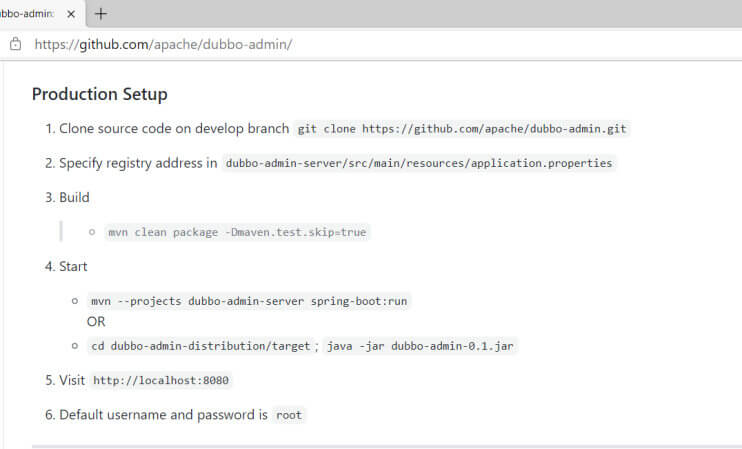Click the cd dubbo-admin-distribution/target code

coord(201,346)
